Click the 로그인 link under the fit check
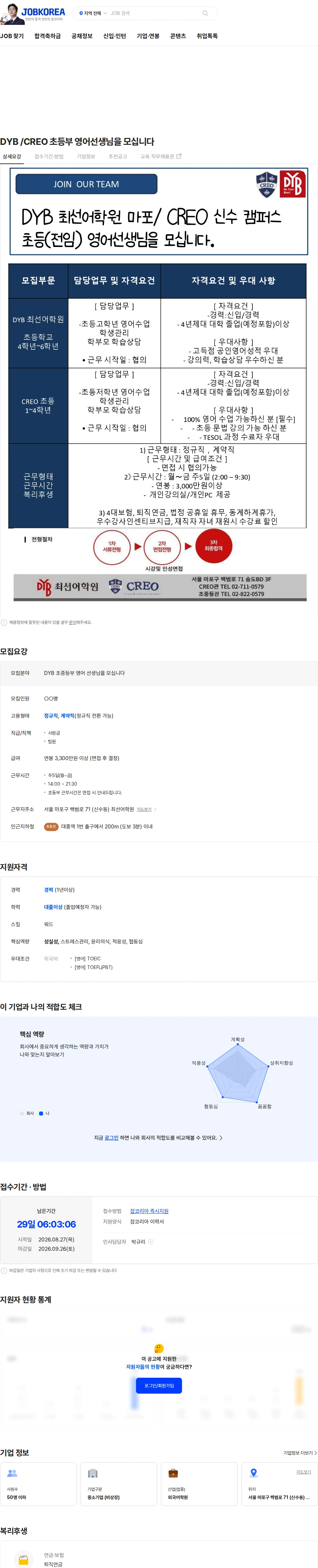This screenshot has height=1568, width=318. point(111,1138)
